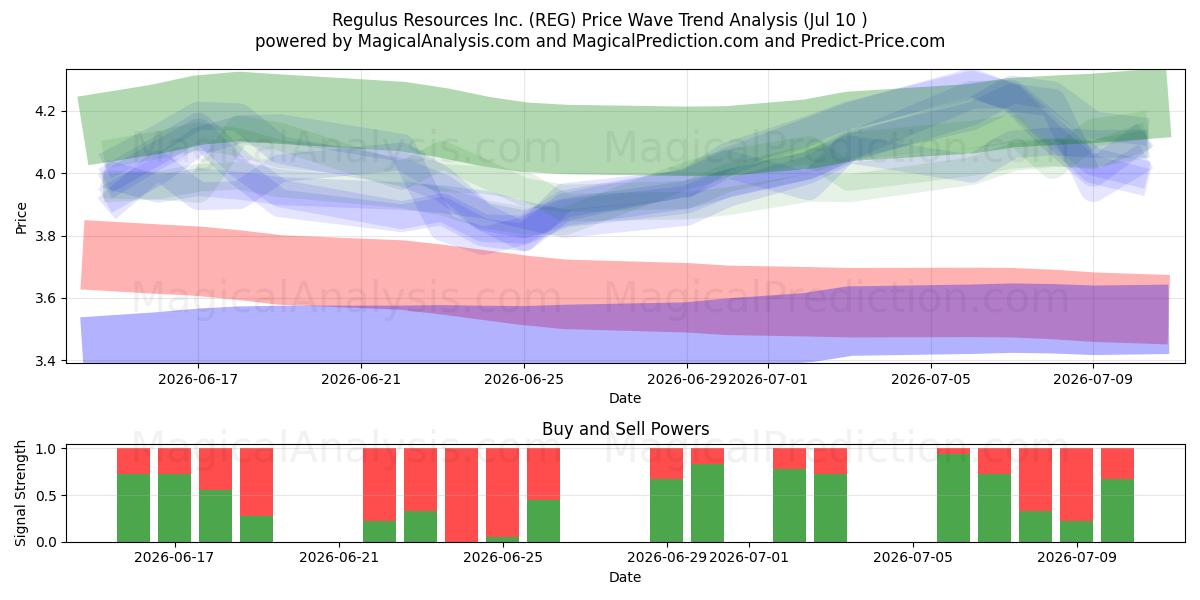Image resolution: width=1200 pixels, height=600 pixels.
Task: Click the 2026-06-17 date label under price chart
Action: [198, 379]
